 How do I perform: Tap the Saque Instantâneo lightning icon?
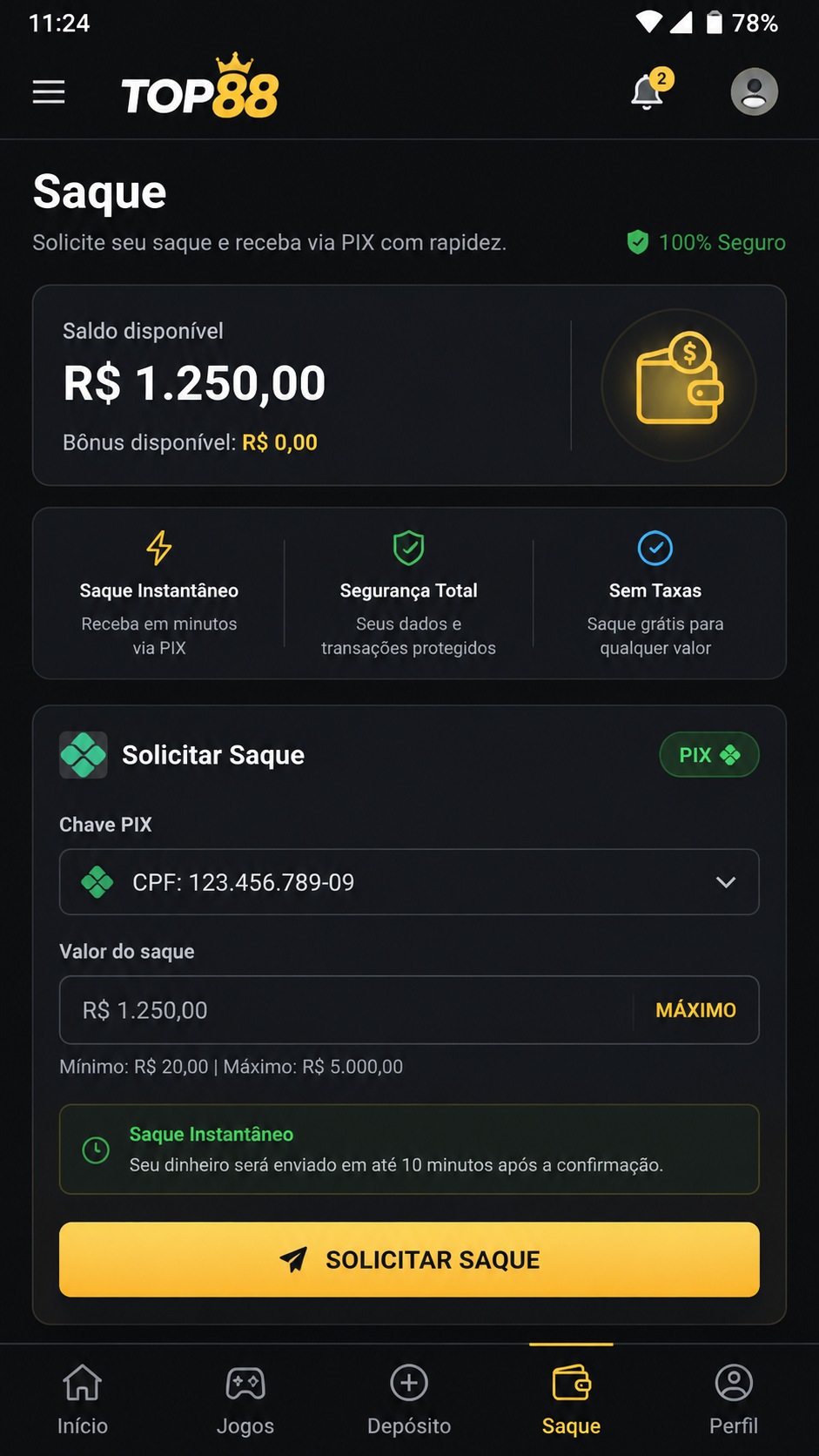[158, 548]
